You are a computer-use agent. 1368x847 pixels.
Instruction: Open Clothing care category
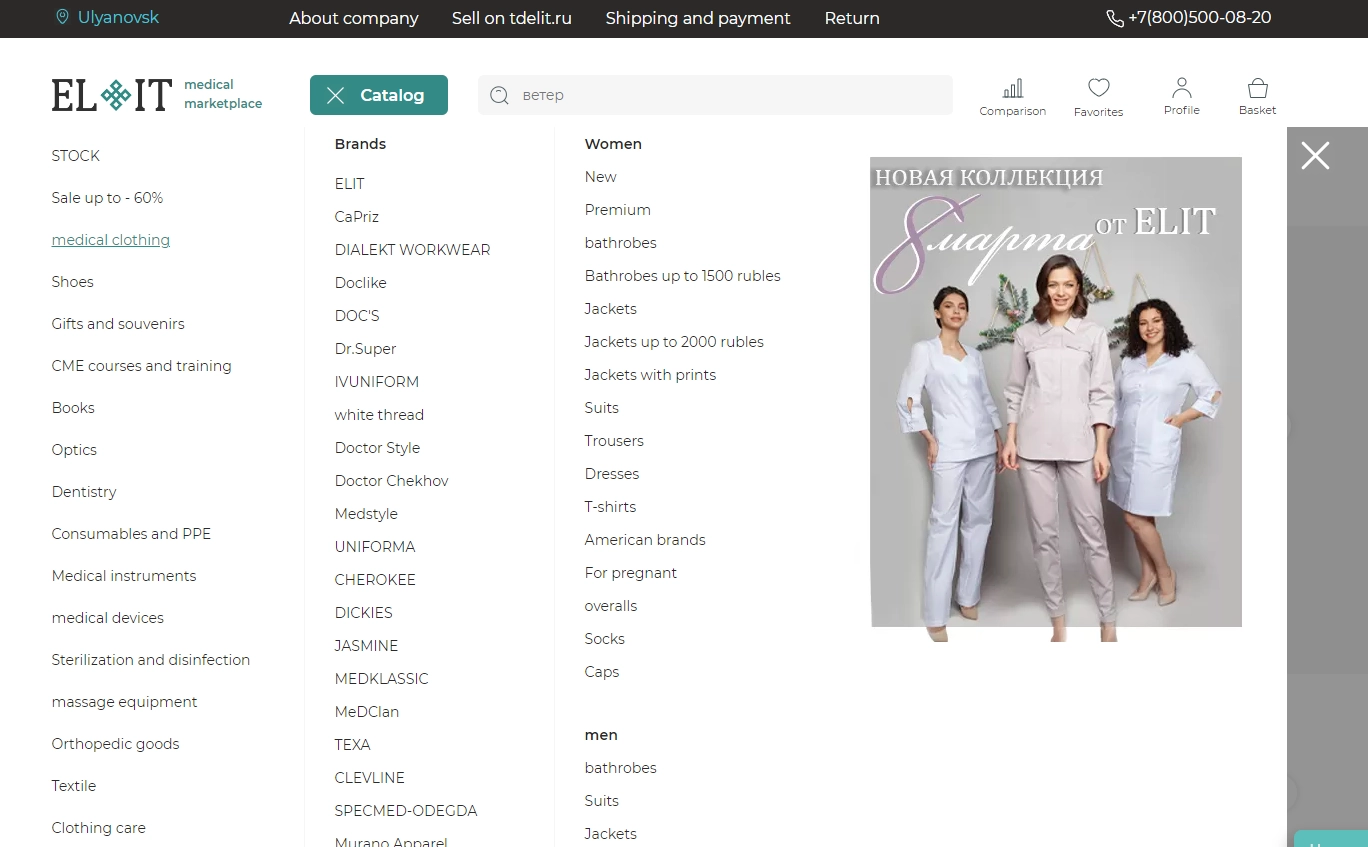tap(99, 828)
